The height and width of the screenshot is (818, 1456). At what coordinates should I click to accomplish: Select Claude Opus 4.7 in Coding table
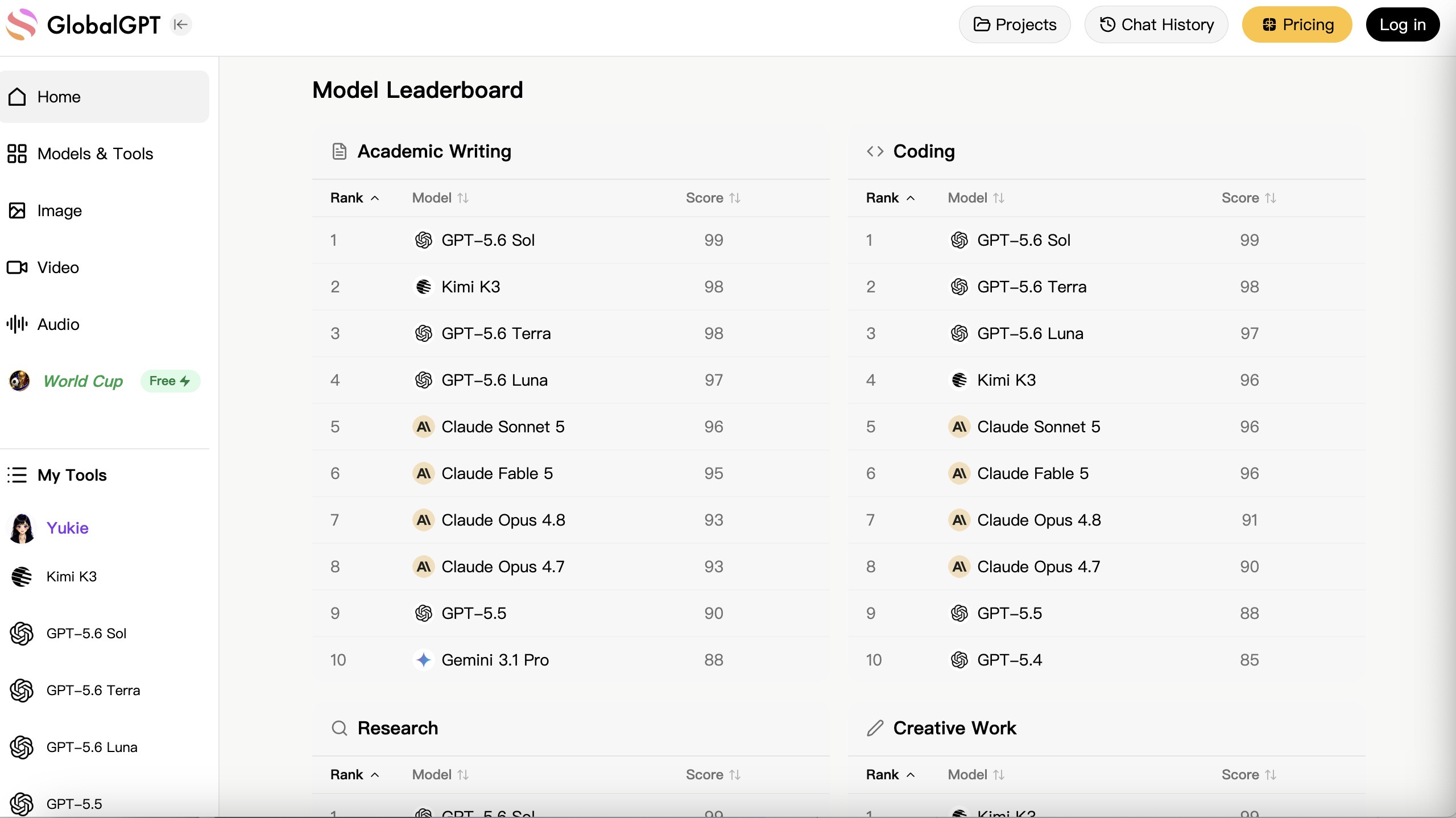click(1039, 567)
